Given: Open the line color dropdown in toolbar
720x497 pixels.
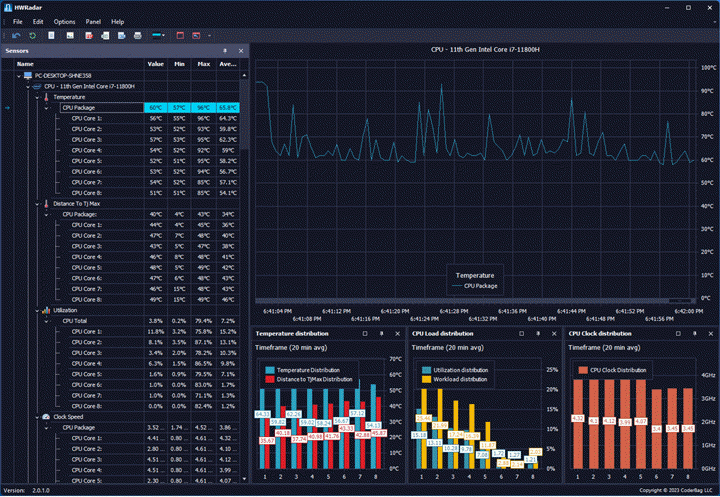Looking at the screenshot, I should (159, 35).
